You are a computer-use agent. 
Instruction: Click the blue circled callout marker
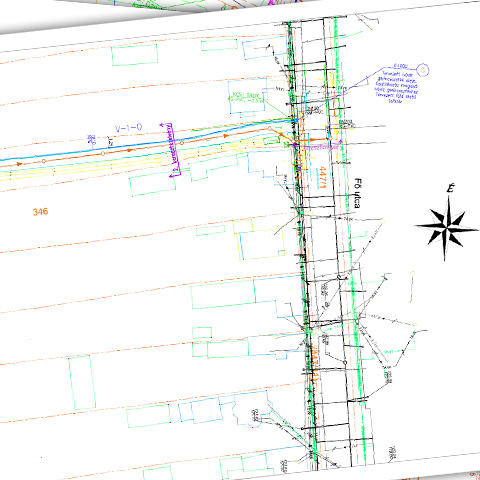pyautogui.click(x=423, y=70)
